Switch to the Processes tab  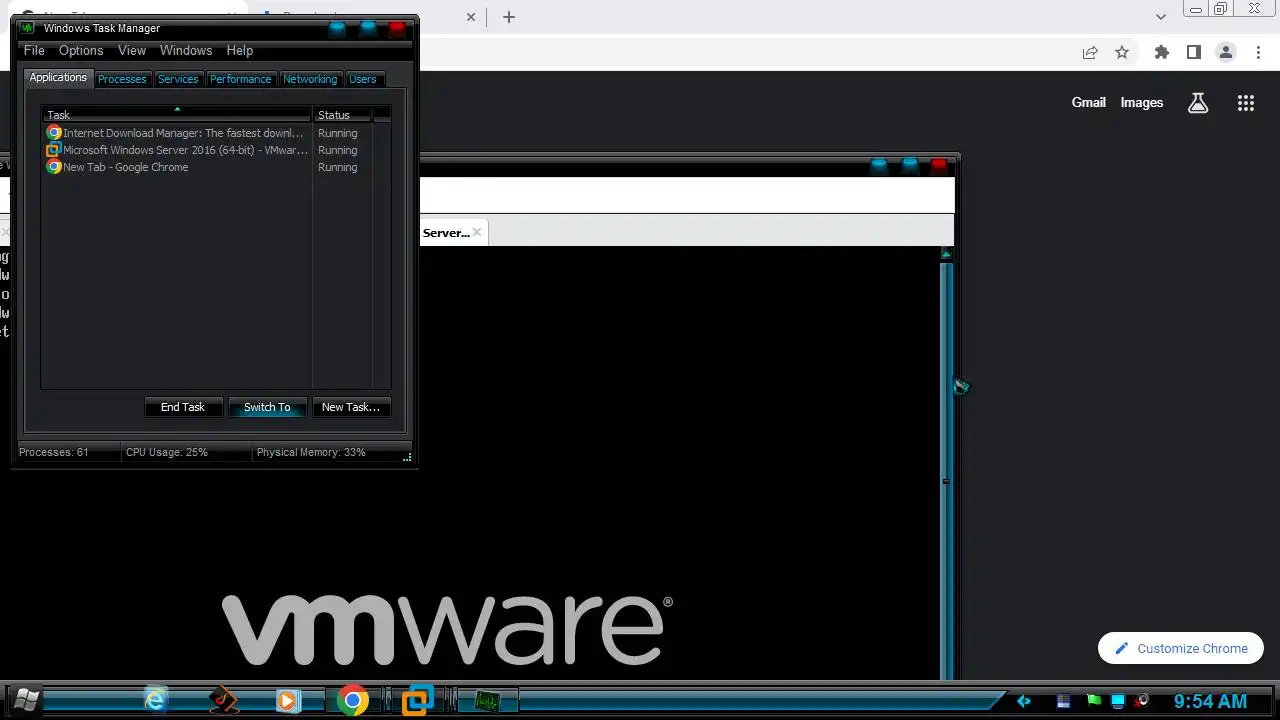tap(122, 79)
